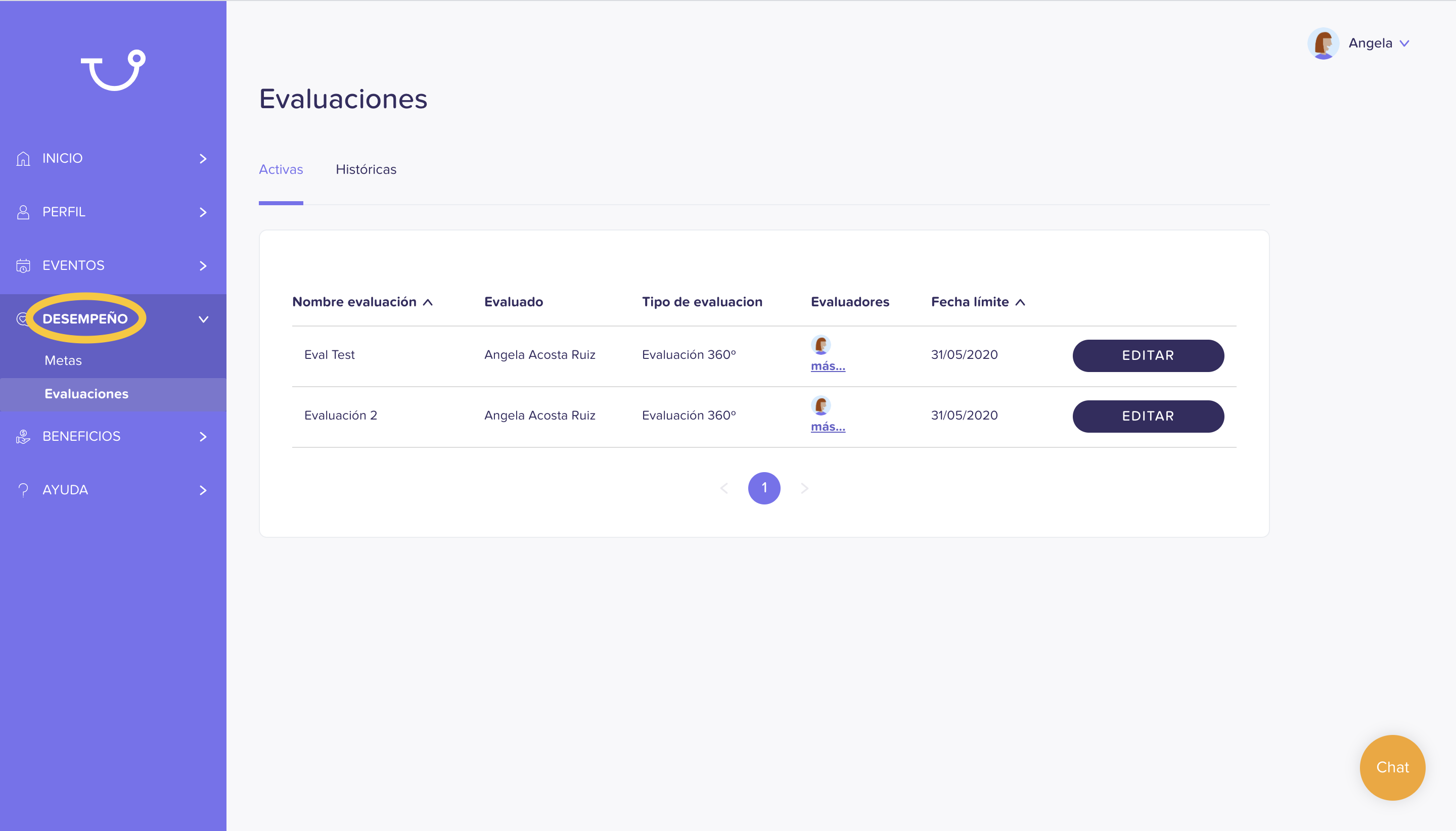Expand the EVENTOS menu chevron

(x=203, y=266)
